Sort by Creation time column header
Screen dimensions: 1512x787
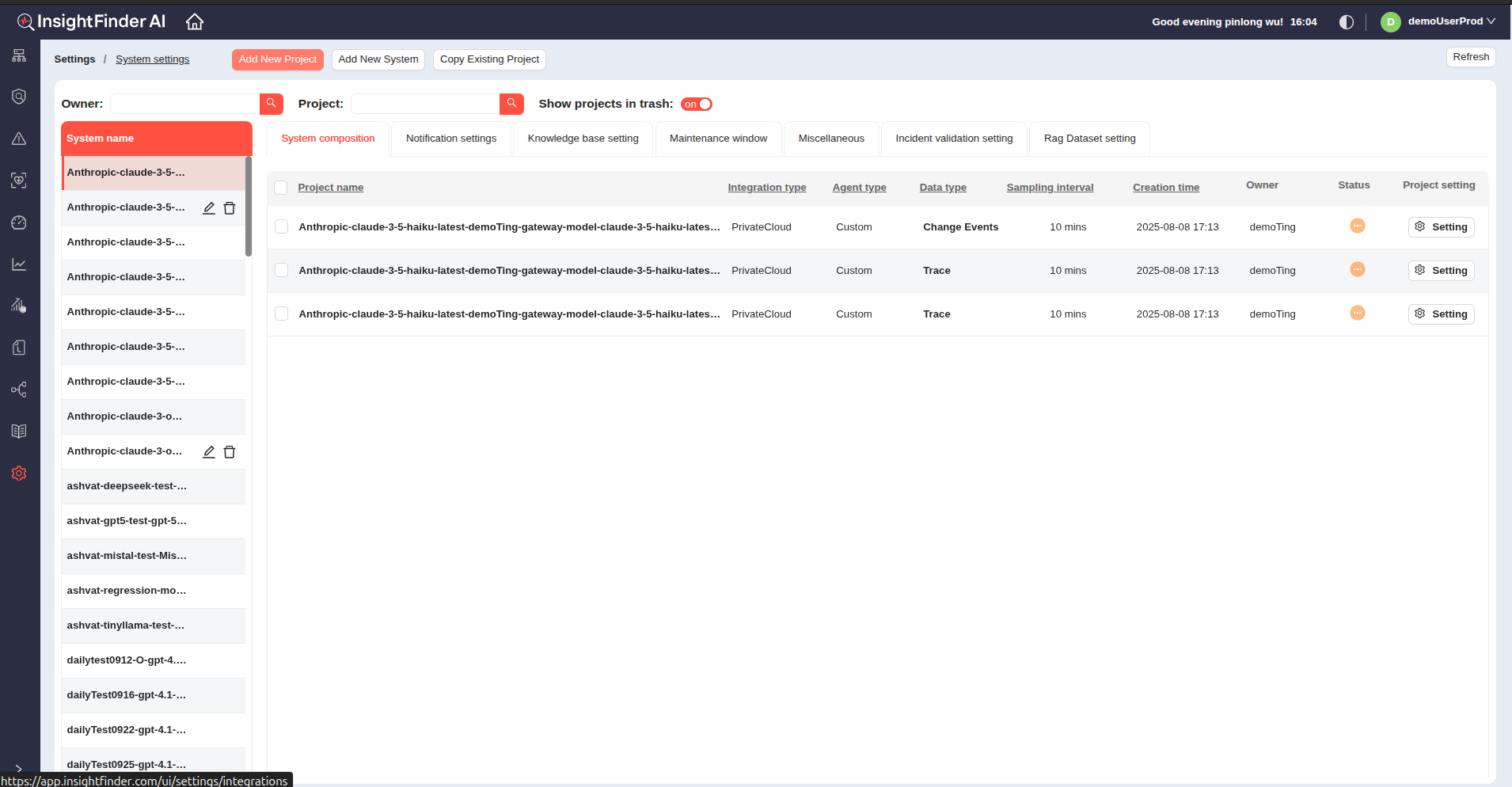click(1165, 188)
